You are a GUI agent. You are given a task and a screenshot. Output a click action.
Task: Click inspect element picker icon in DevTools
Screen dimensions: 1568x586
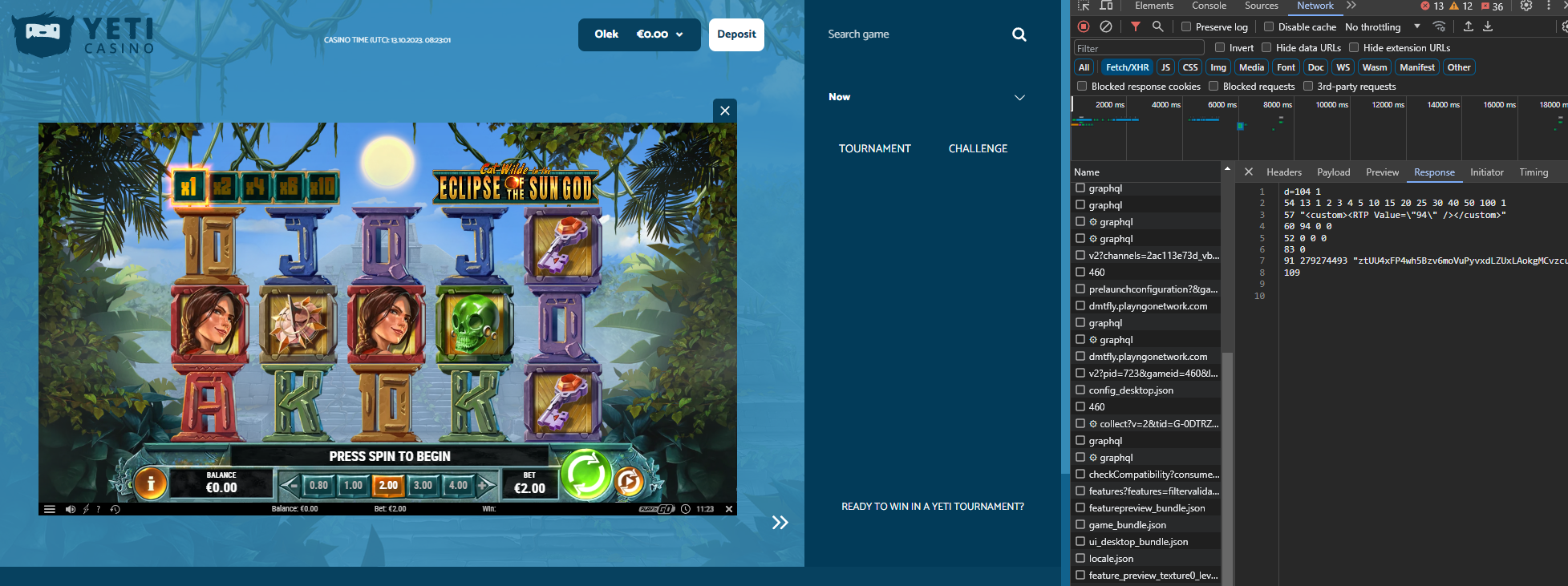tap(1084, 6)
